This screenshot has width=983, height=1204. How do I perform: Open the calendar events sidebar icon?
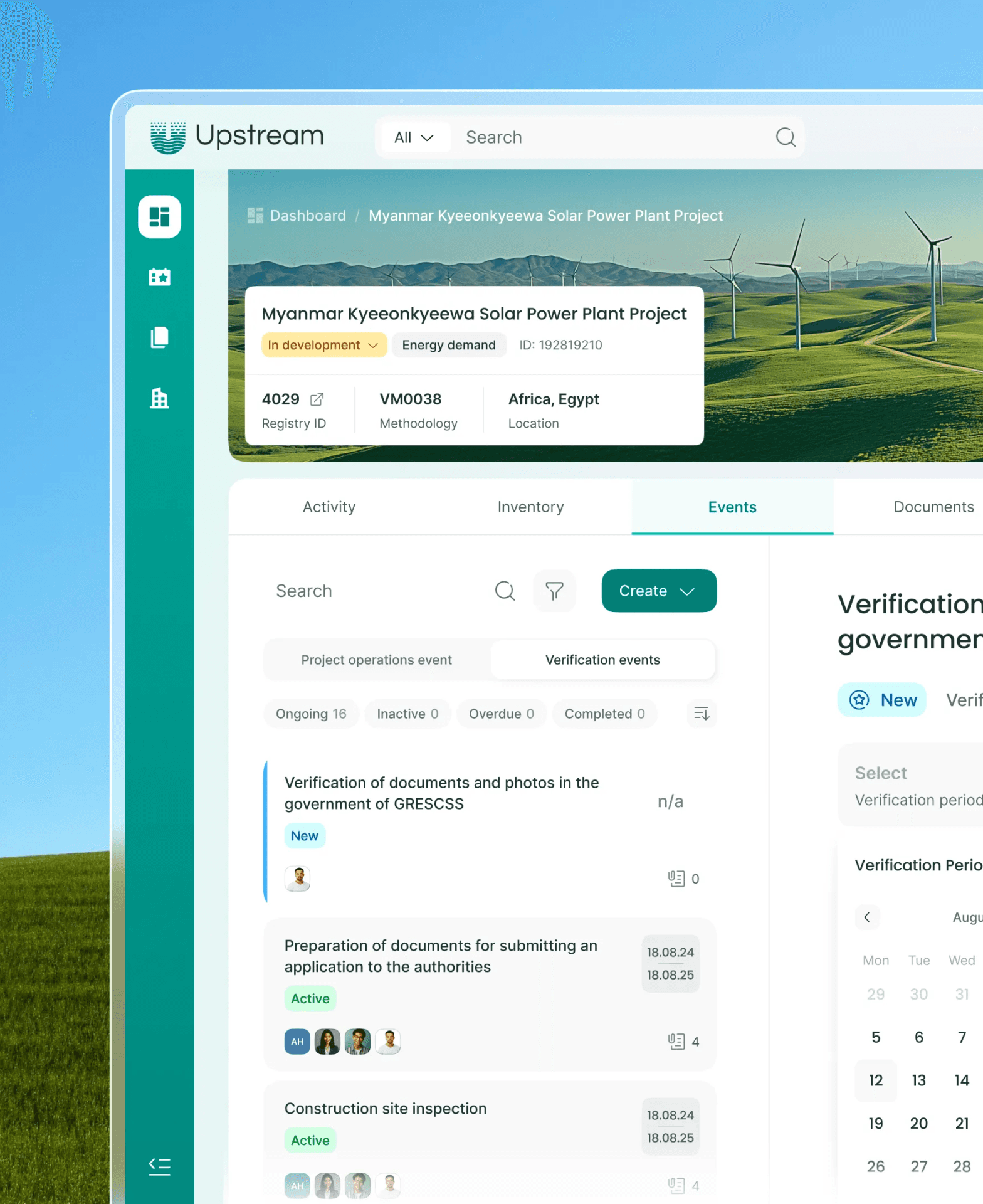click(159, 277)
